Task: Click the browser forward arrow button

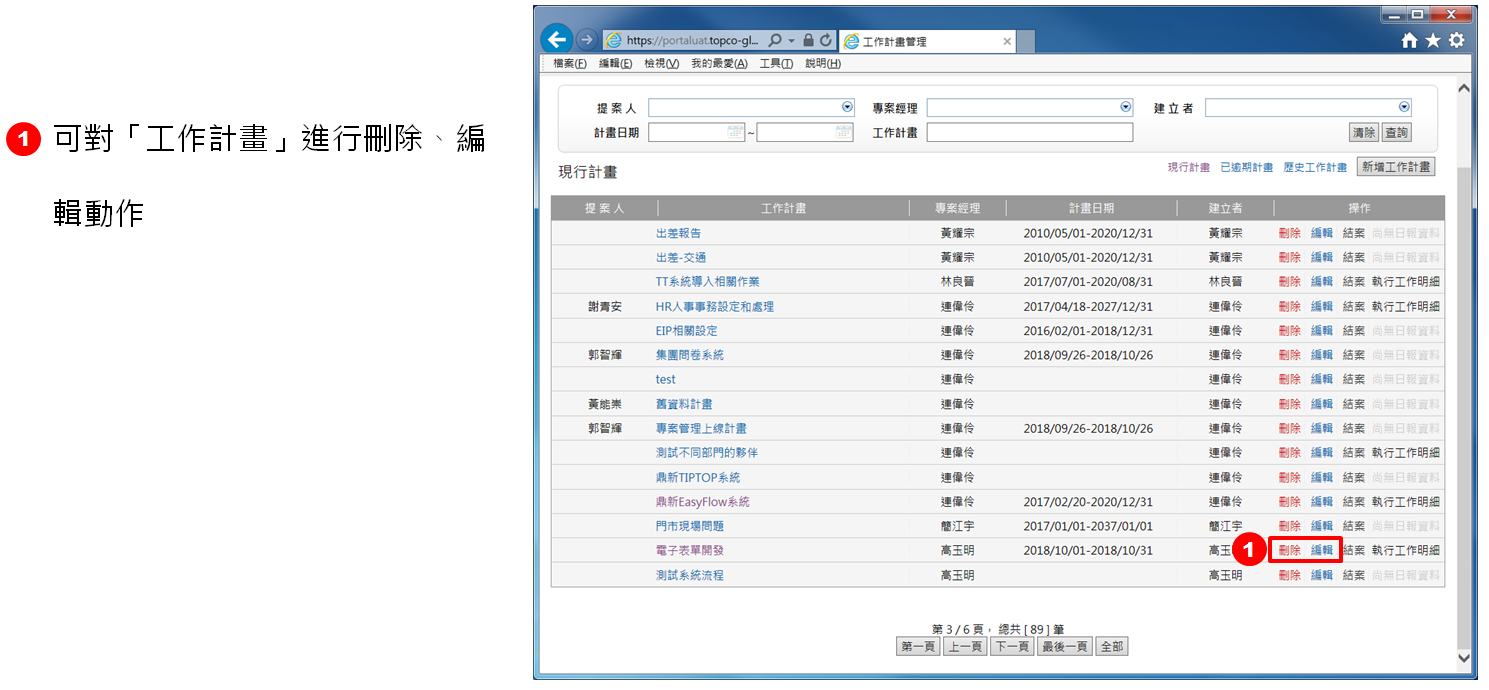Action: (587, 40)
